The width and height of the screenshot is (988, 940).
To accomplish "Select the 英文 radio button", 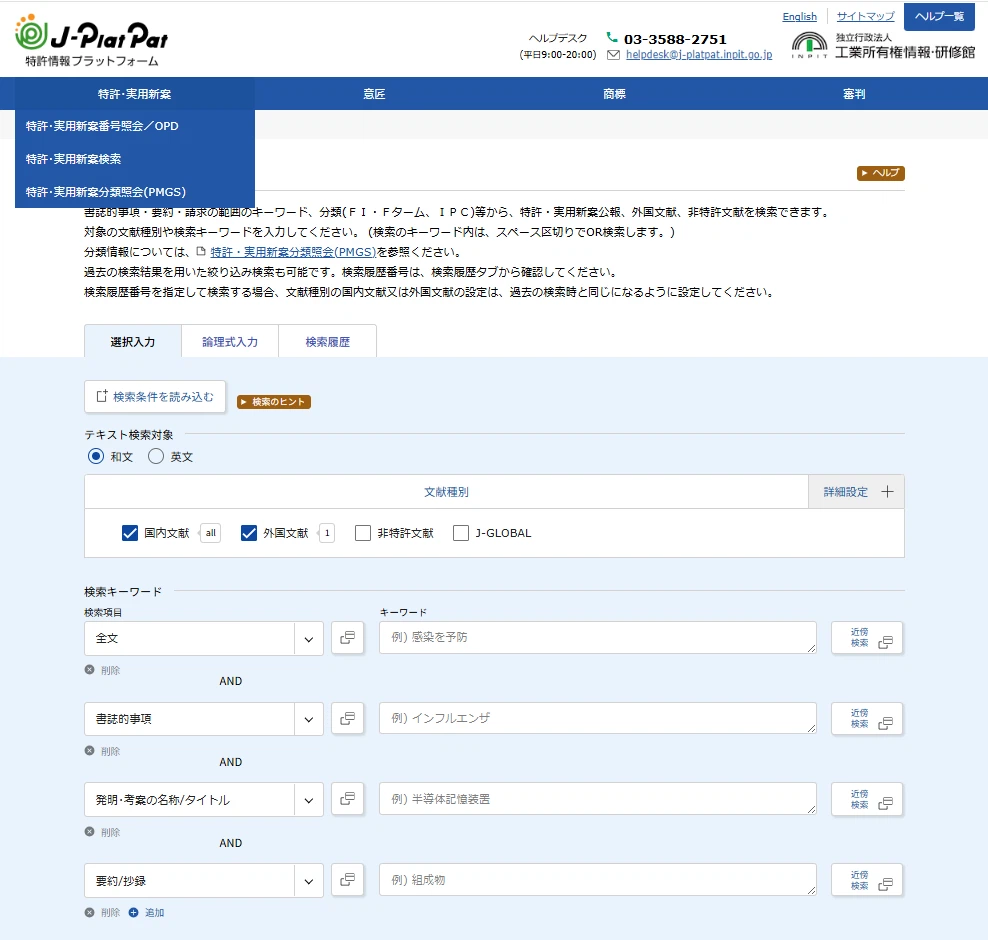I will click(156, 456).
